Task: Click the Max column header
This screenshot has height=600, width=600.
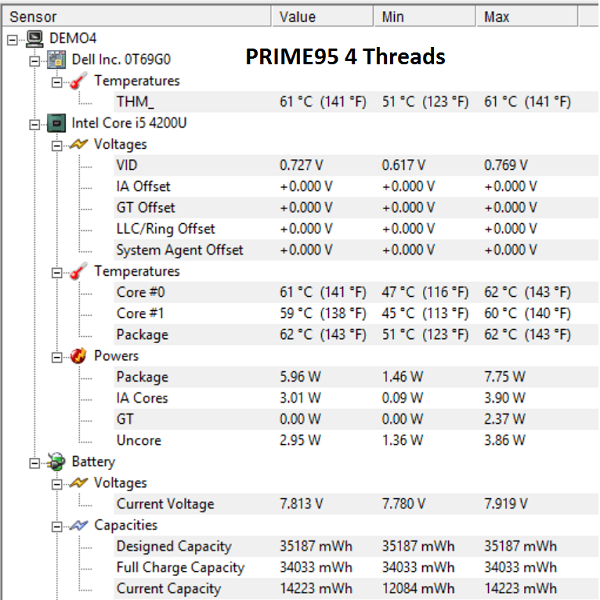Action: 527,17
